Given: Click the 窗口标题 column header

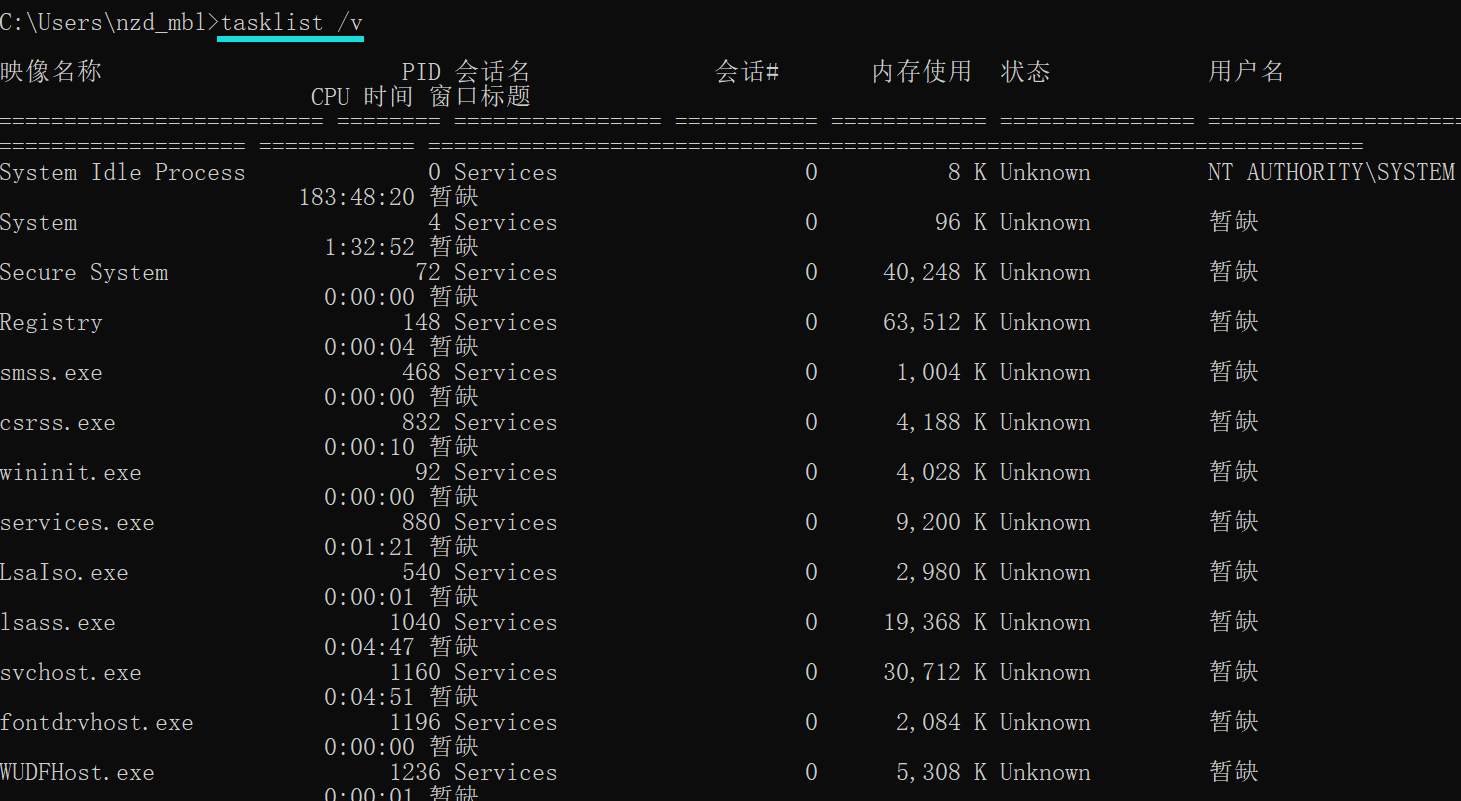Looking at the screenshot, I should tap(480, 97).
